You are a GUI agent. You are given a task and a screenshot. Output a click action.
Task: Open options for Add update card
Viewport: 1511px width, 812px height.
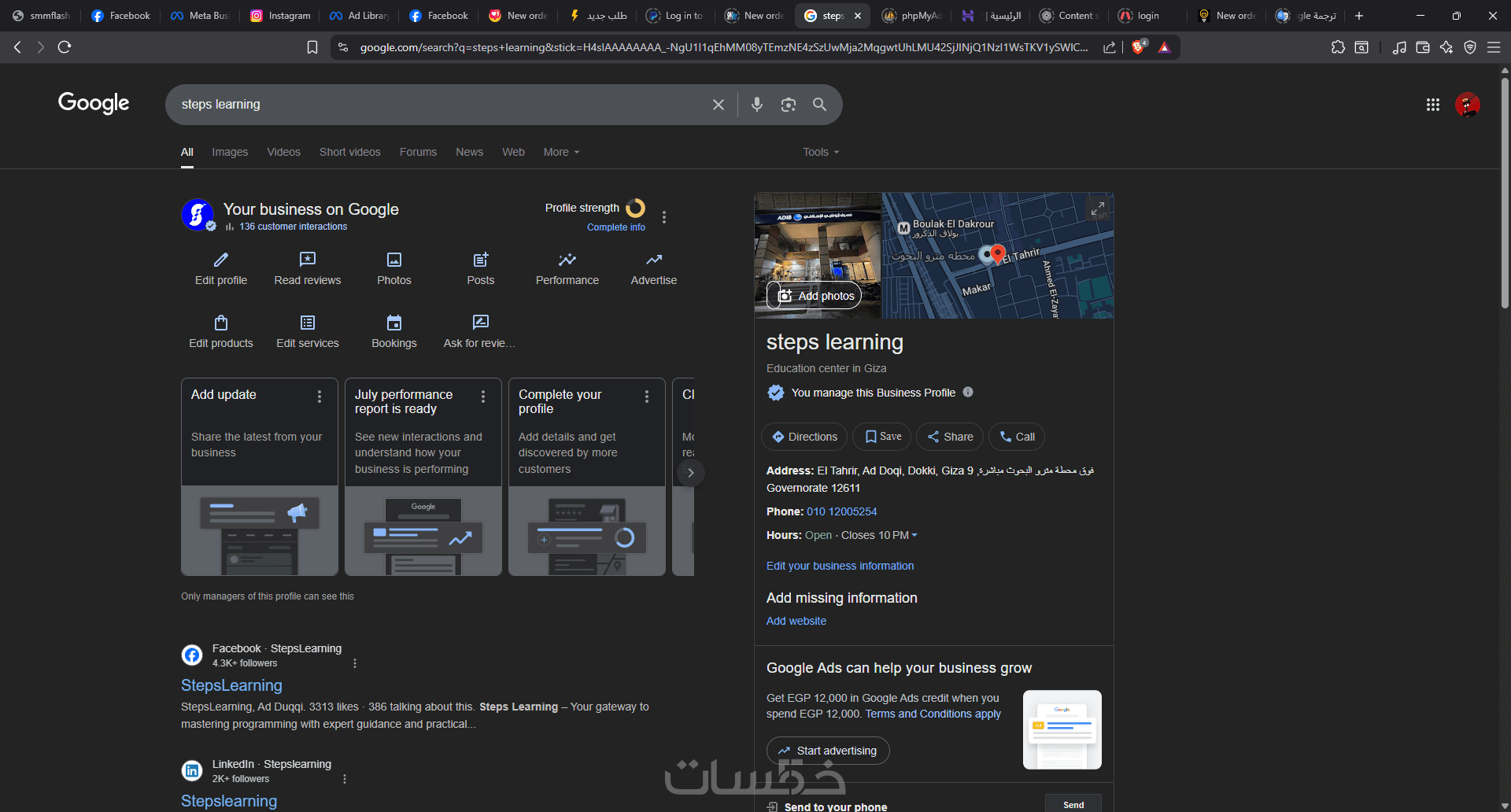tap(320, 397)
